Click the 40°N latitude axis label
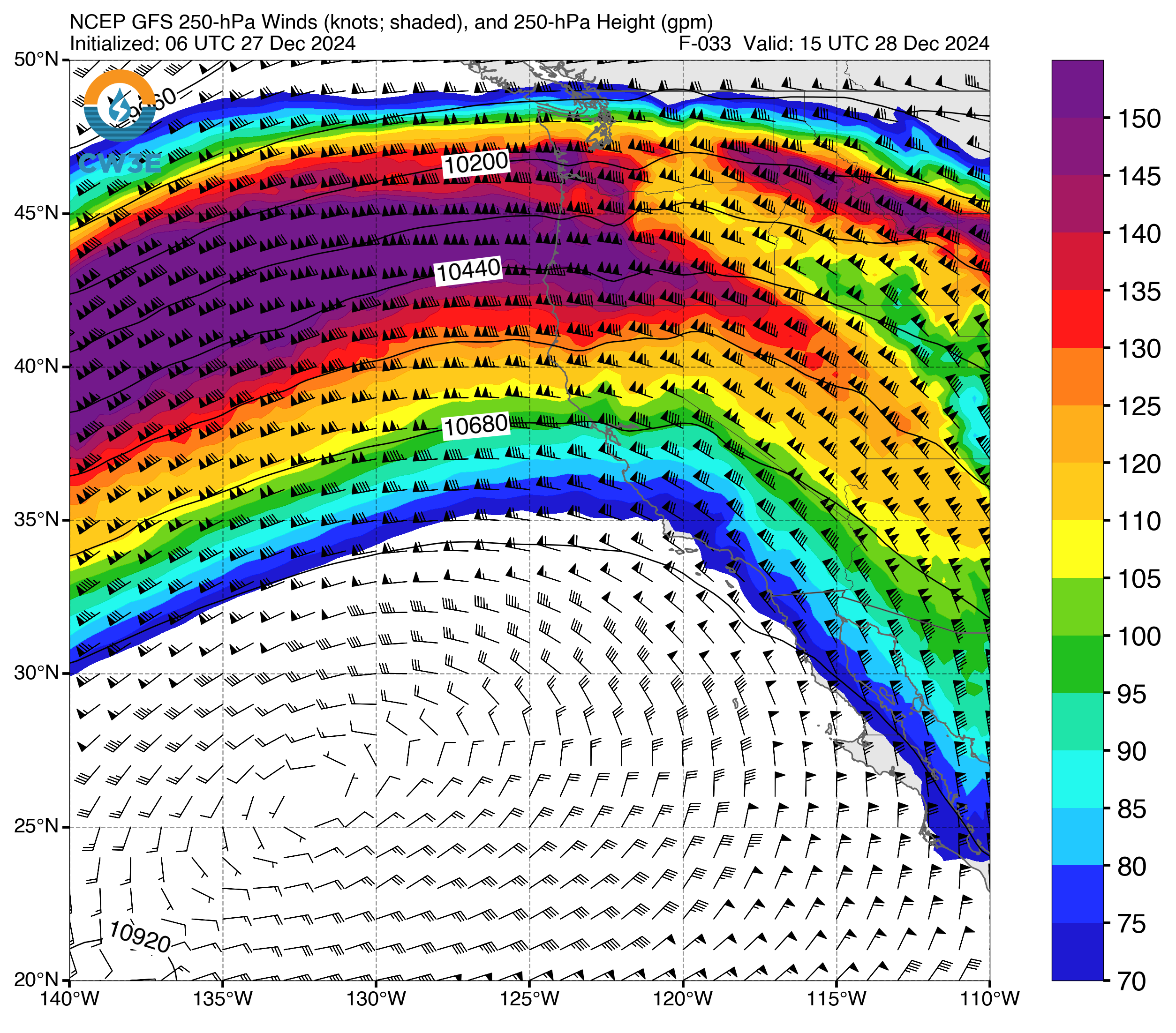This screenshot has width=1176, height=1033. click(36, 367)
